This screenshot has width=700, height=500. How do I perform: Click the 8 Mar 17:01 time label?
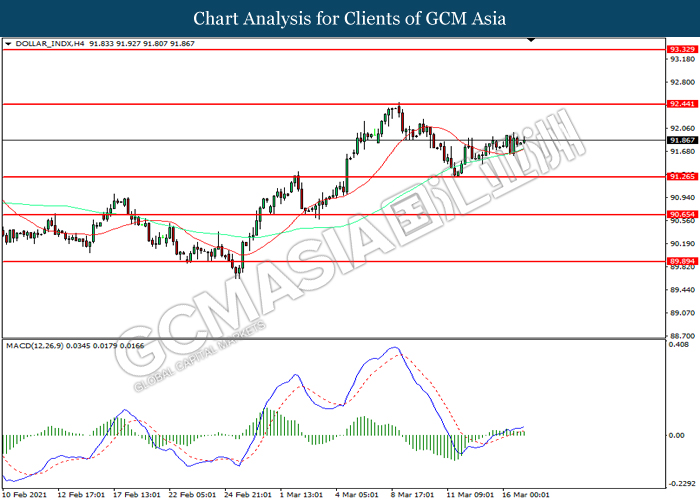412,495
